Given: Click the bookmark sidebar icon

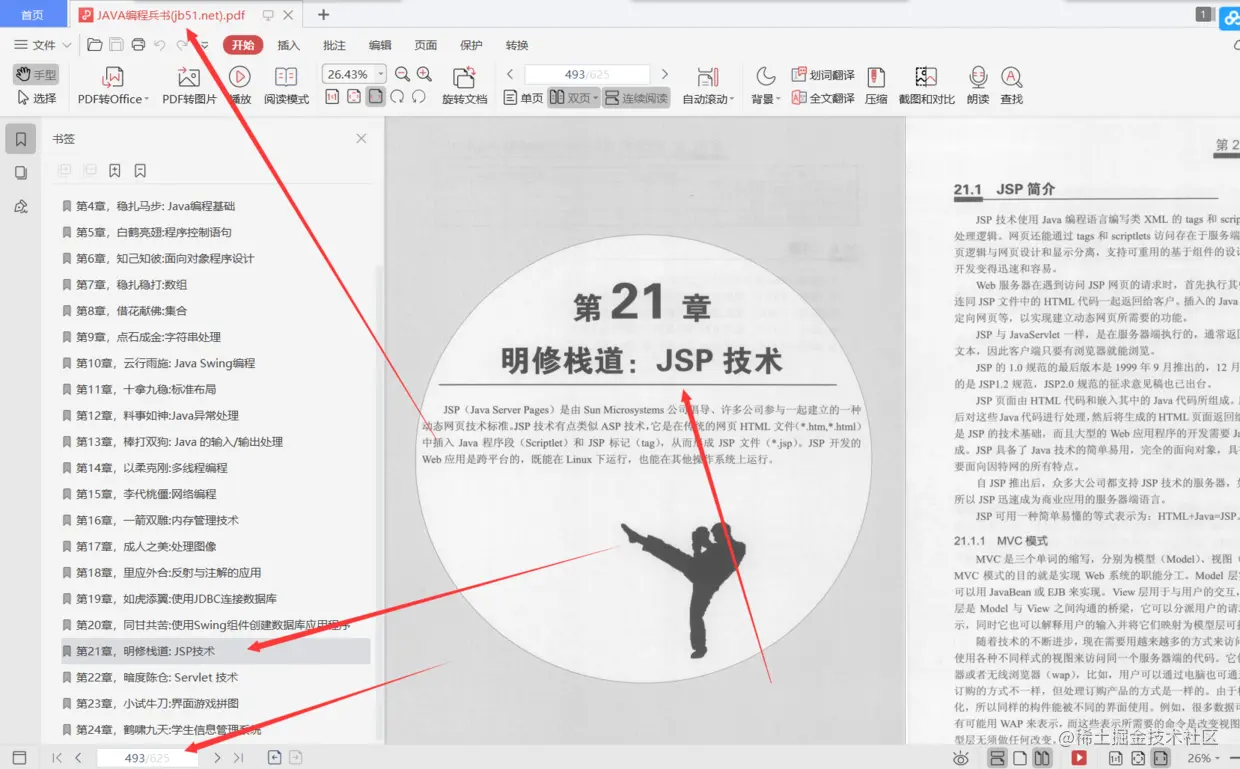Looking at the screenshot, I should [21, 139].
